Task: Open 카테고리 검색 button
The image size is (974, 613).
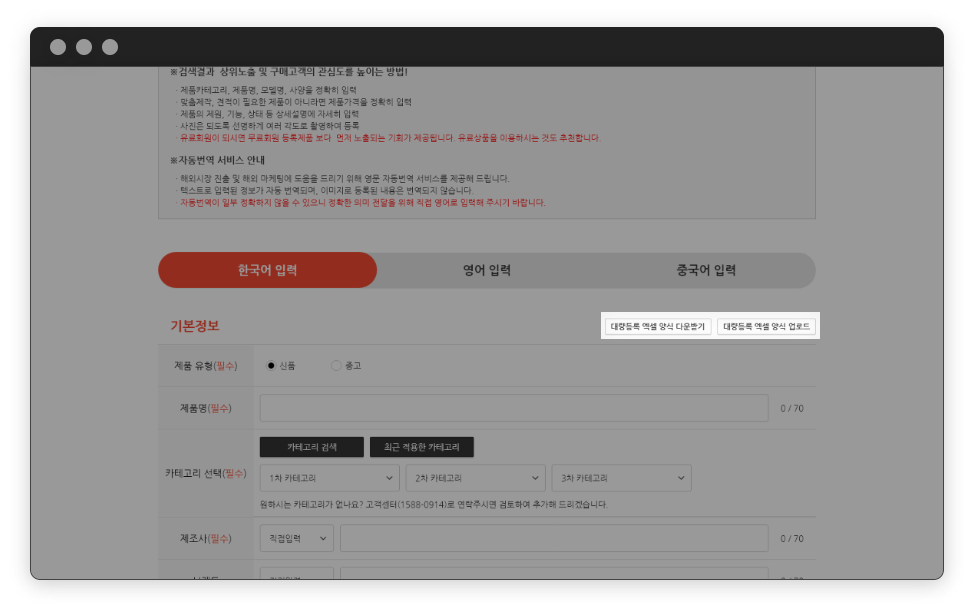Action: pyautogui.click(x=312, y=447)
